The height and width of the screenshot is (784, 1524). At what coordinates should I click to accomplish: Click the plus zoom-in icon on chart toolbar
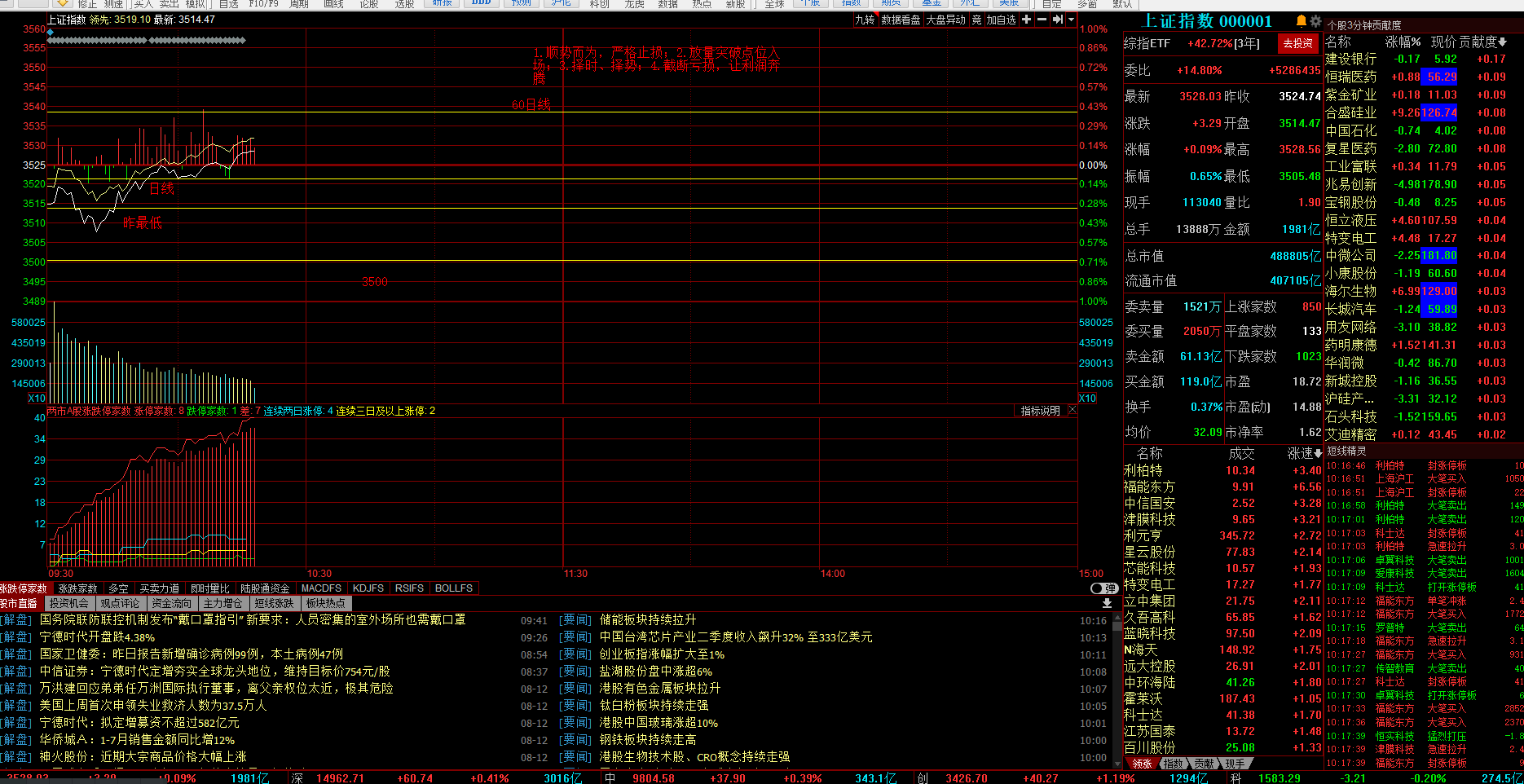pyautogui.click(x=1026, y=20)
